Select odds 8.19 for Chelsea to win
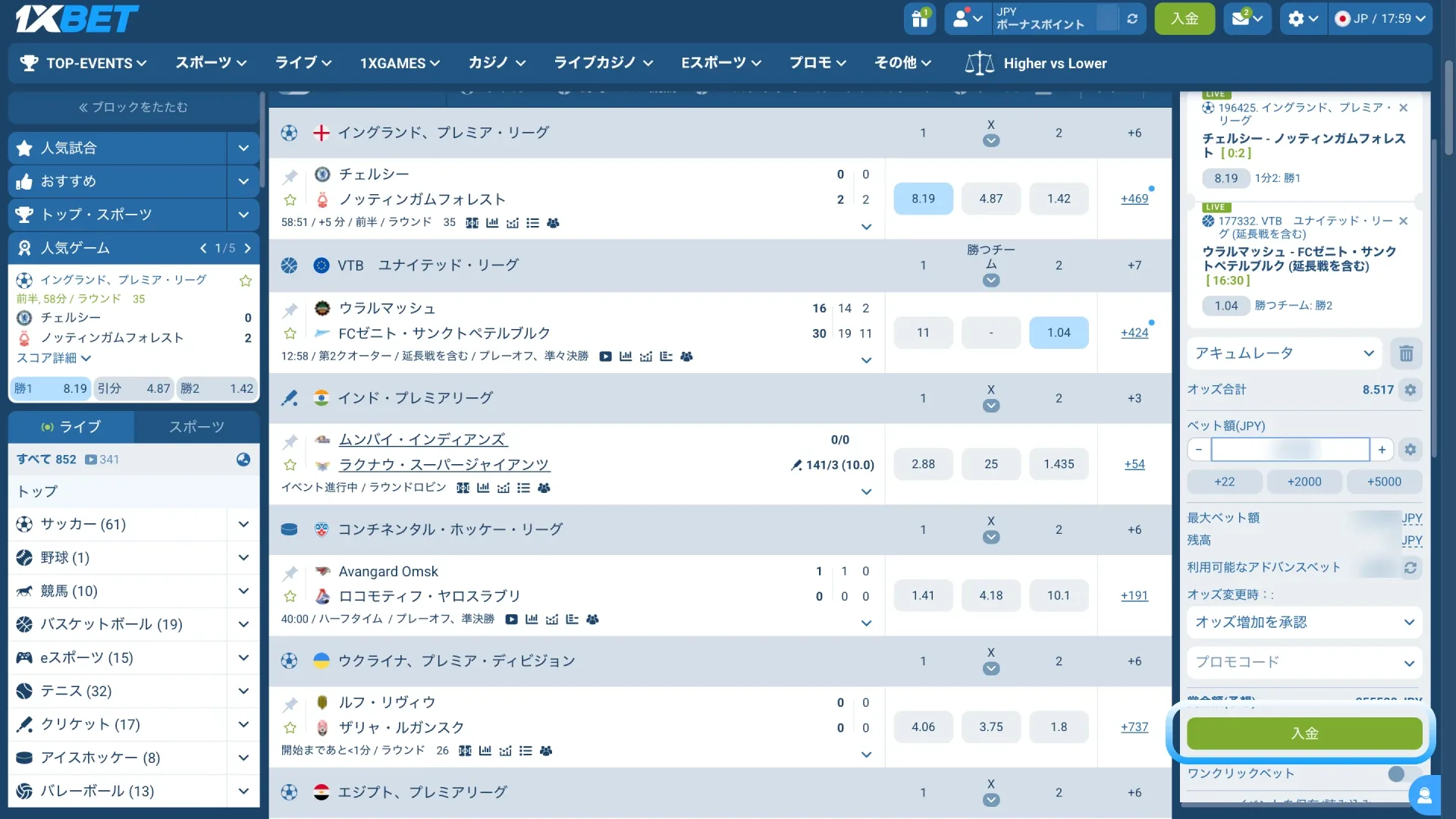Viewport: 1456px width, 819px height. point(923,199)
